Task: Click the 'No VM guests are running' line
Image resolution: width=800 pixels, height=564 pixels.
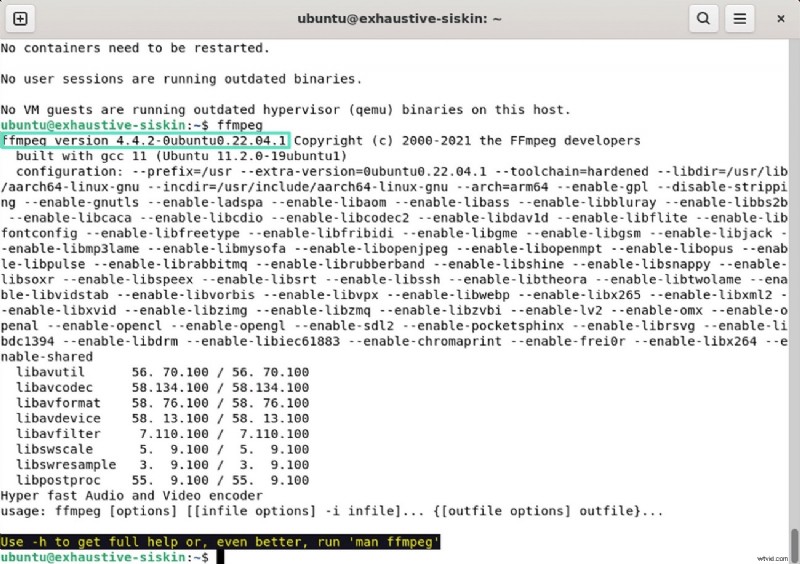Action: pyautogui.click(x=285, y=110)
